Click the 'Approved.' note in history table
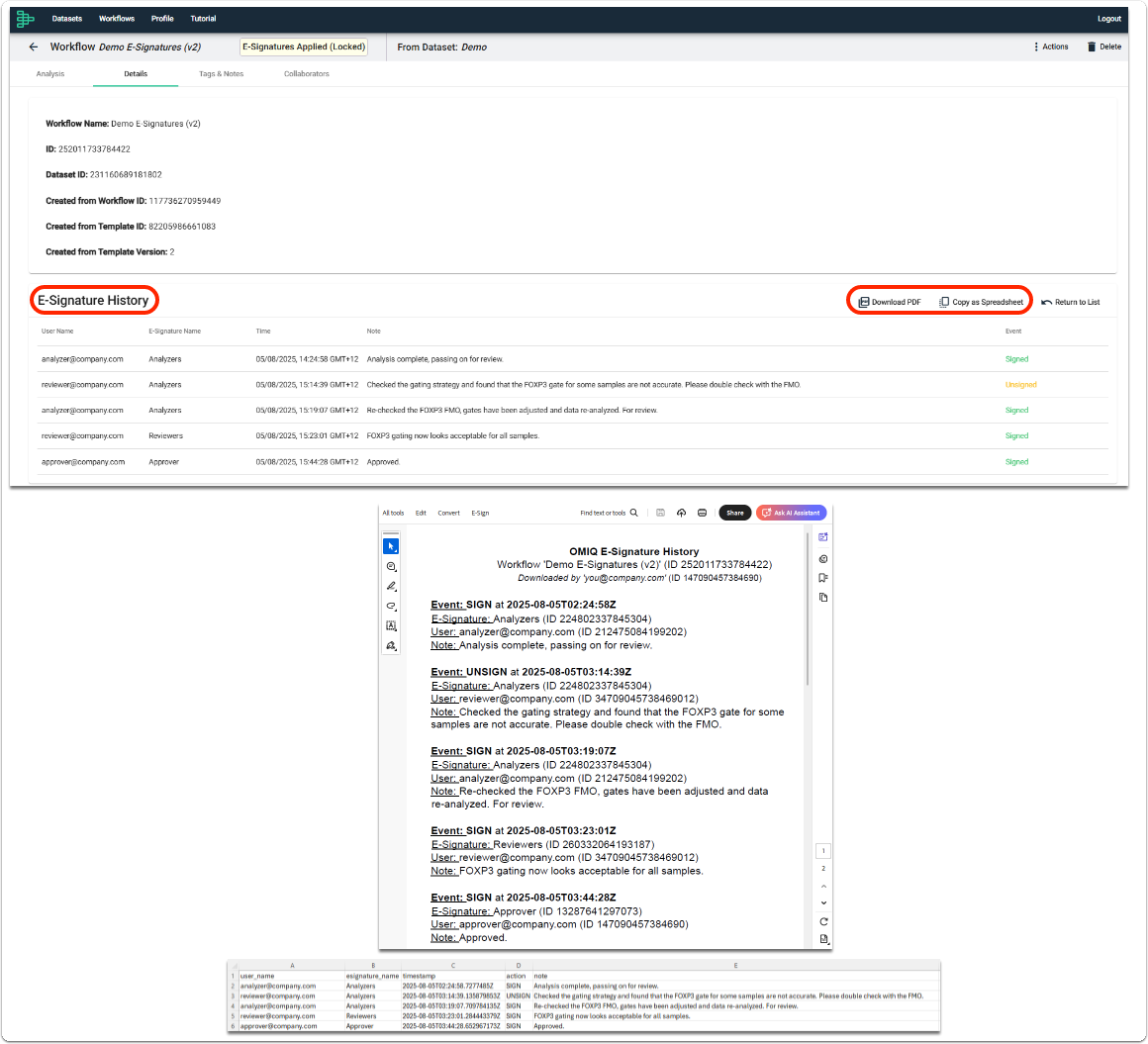The image size is (1148, 1044). (383, 463)
